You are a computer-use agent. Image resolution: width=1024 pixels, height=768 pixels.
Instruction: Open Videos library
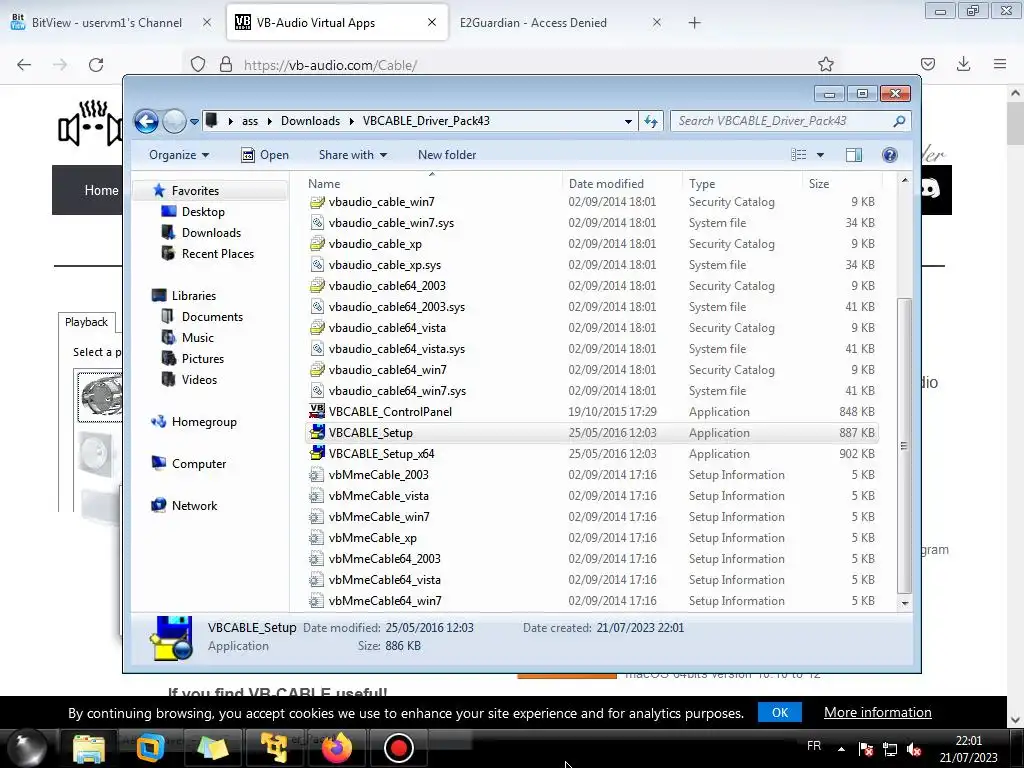click(199, 379)
